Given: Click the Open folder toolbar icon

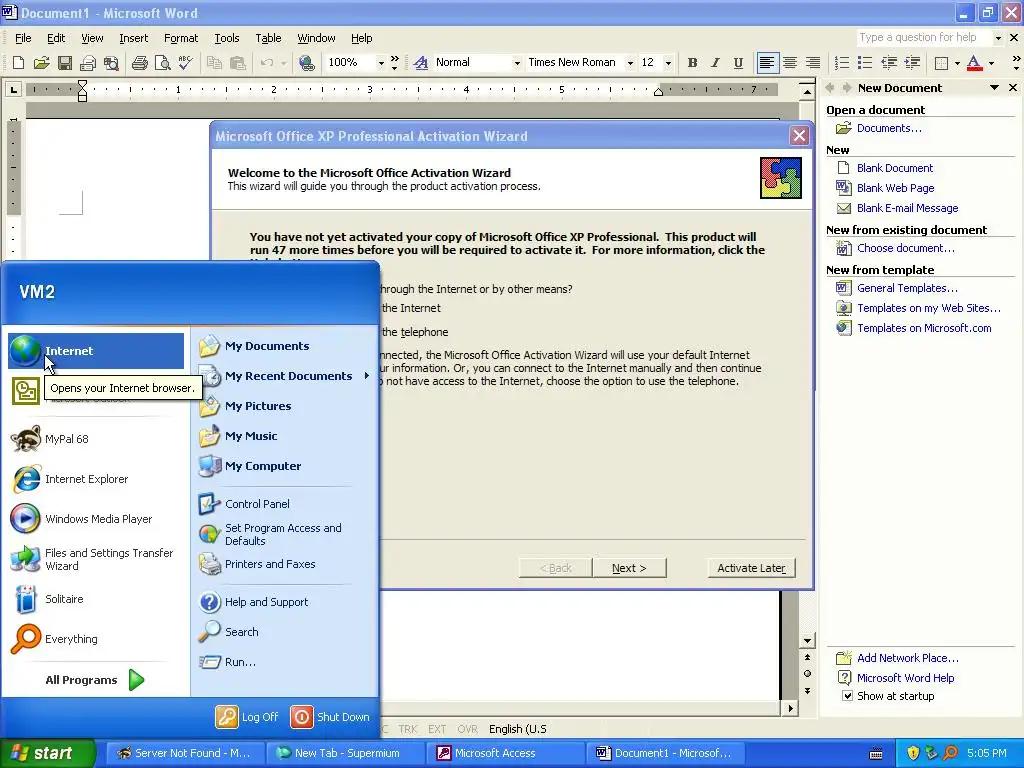Looking at the screenshot, I should (x=42, y=63).
